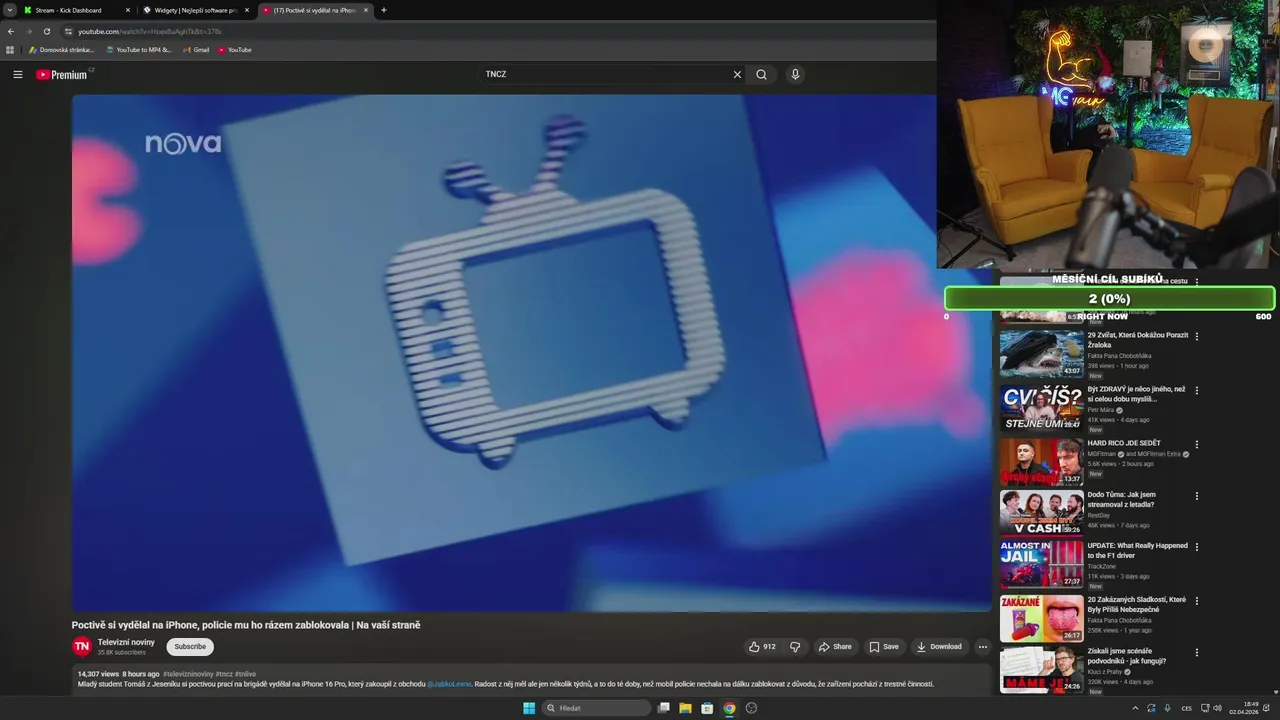Open options menu for Dodo Tůma video
Screen dimensions: 1280x720
point(1197,496)
